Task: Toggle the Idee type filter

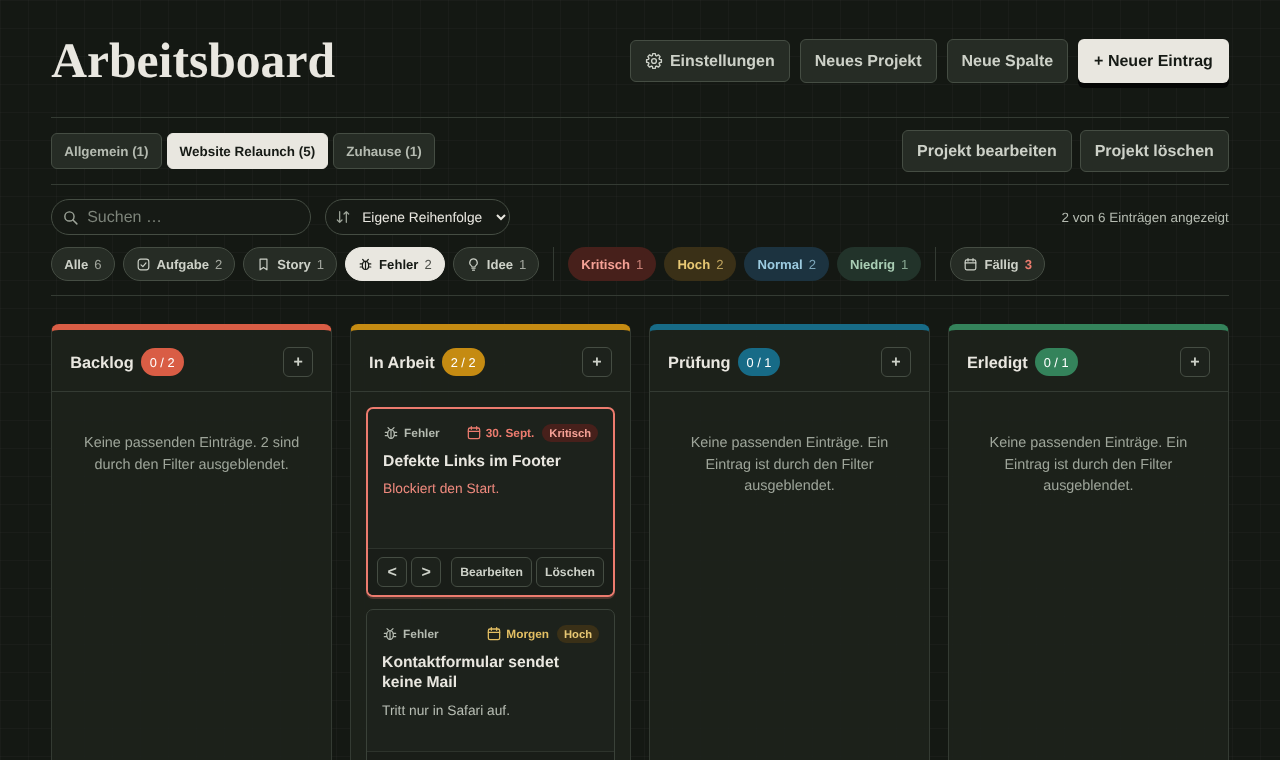Action: click(496, 264)
